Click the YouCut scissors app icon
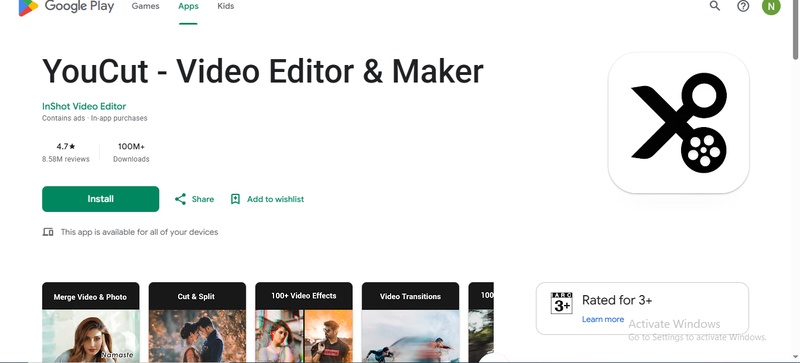The height and width of the screenshot is (363, 800). (x=679, y=123)
